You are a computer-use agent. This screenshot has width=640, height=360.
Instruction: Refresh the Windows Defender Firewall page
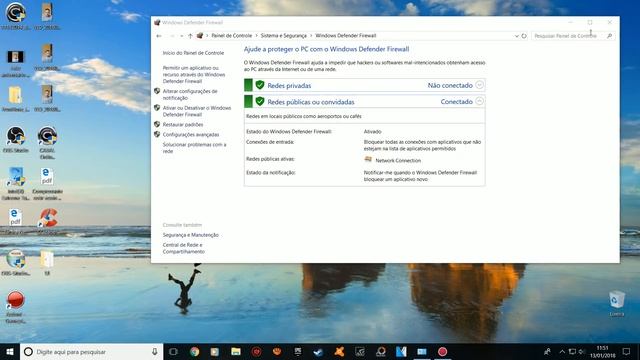click(524, 36)
